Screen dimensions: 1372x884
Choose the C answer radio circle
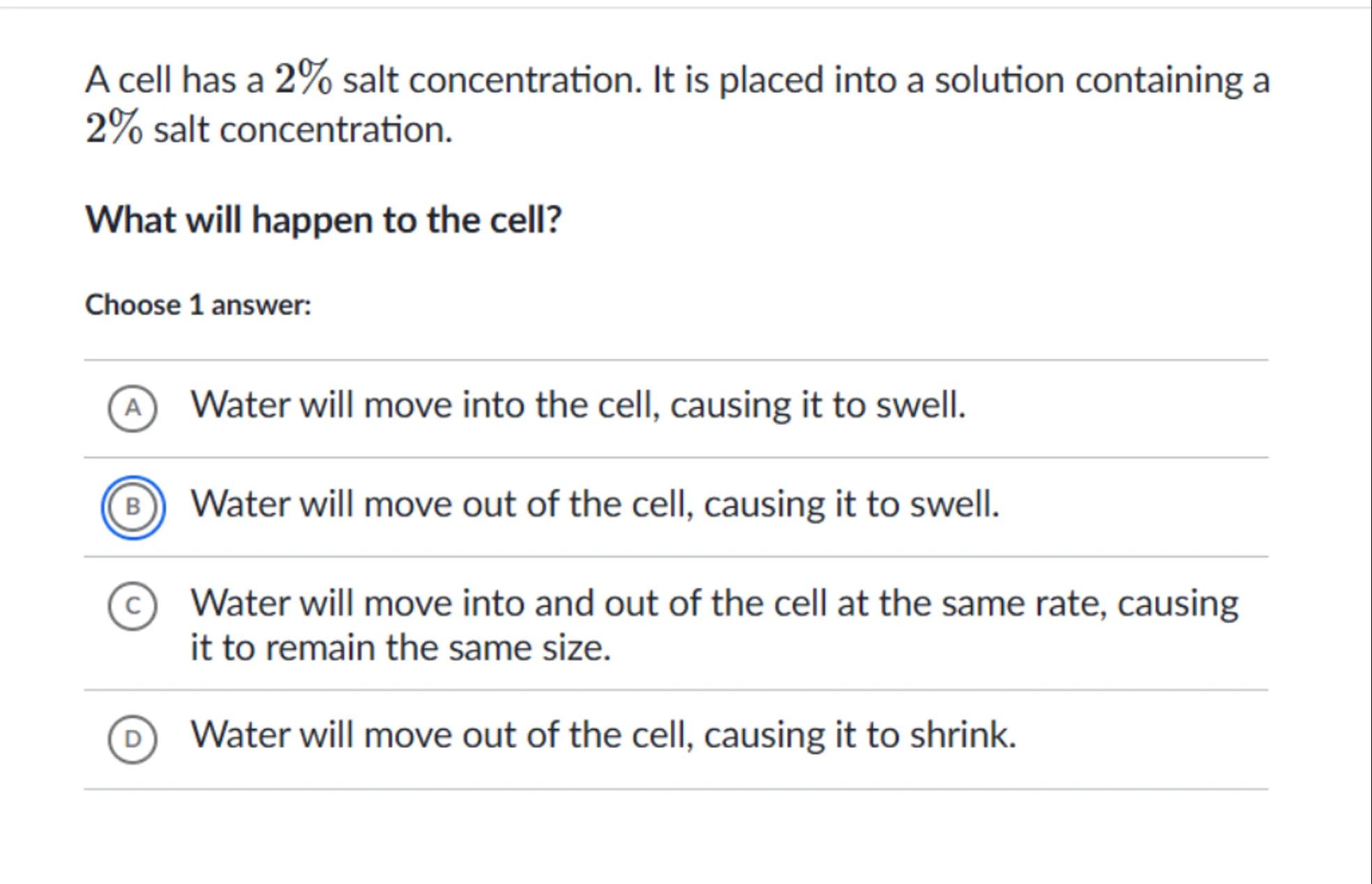point(133,606)
